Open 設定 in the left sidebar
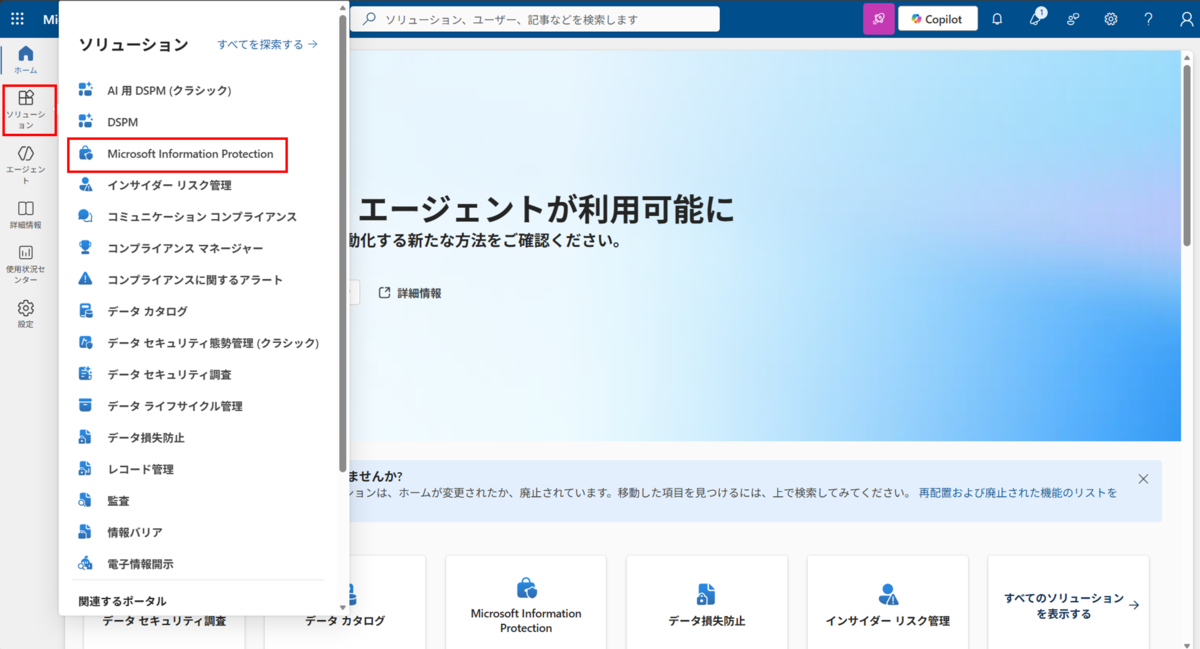1200x649 pixels. click(26, 315)
